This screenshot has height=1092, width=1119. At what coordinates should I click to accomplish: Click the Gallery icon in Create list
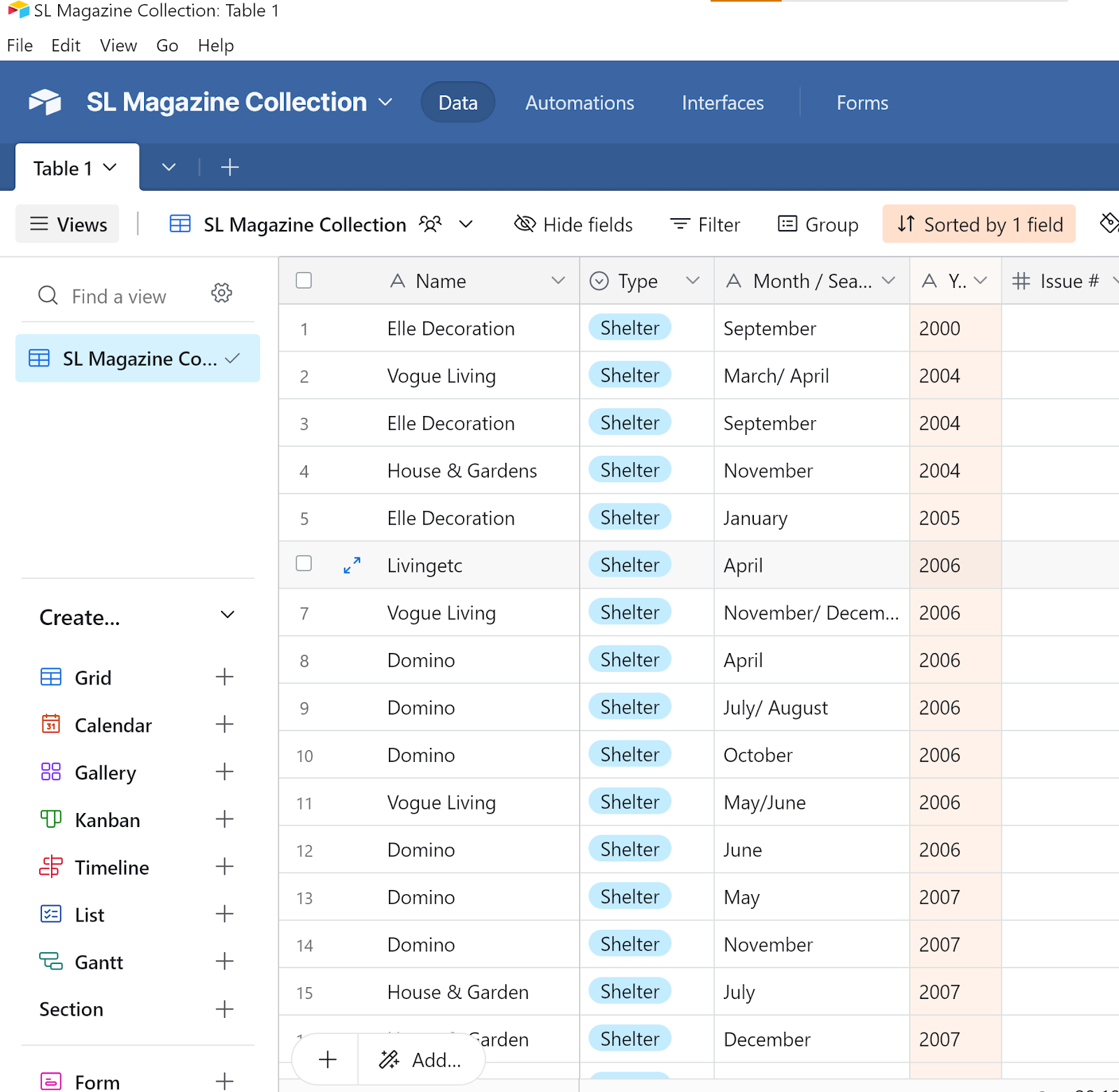[x=51, y=772]
